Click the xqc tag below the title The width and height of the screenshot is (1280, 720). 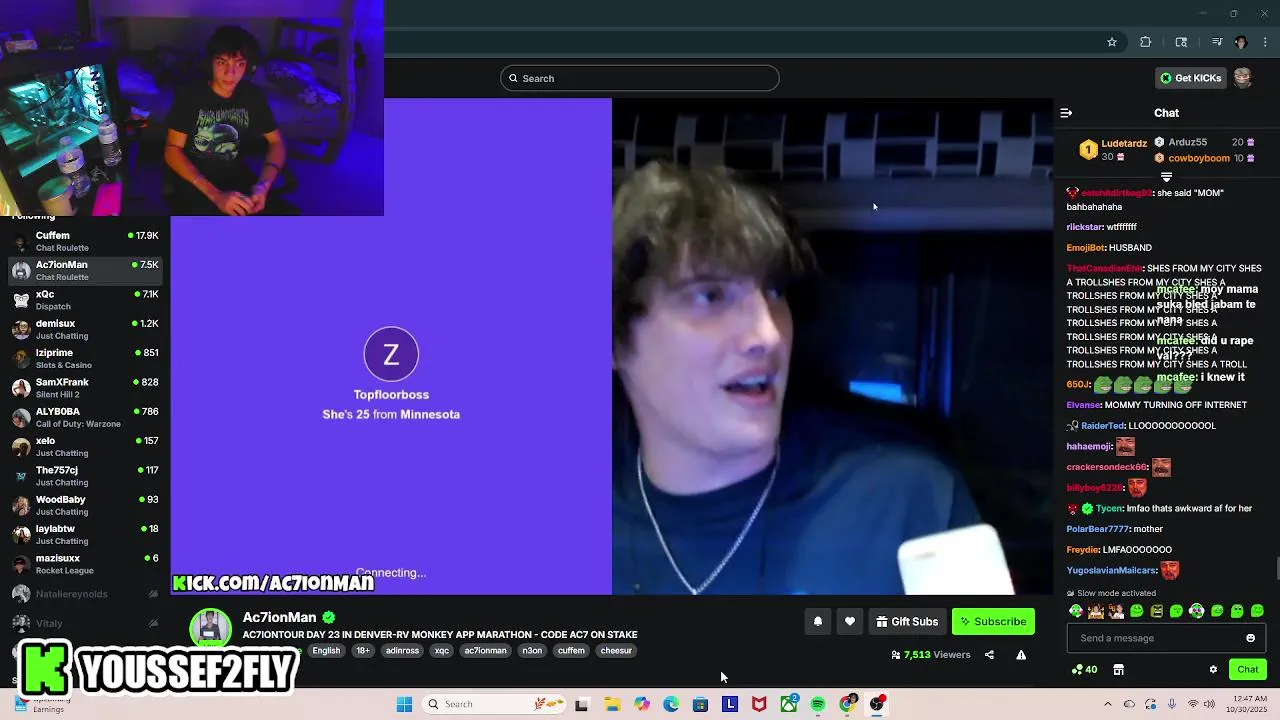coord(442,651)
